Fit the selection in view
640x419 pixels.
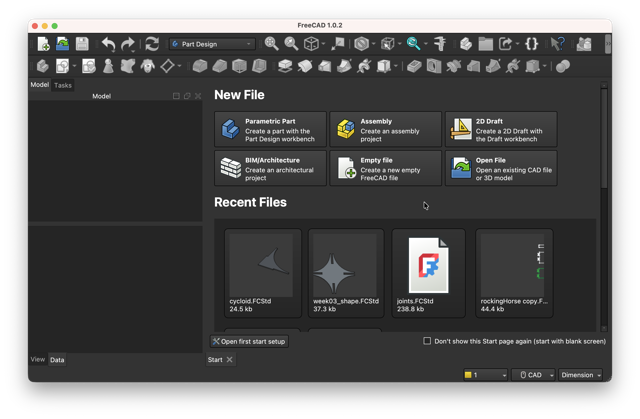point(291,44)
